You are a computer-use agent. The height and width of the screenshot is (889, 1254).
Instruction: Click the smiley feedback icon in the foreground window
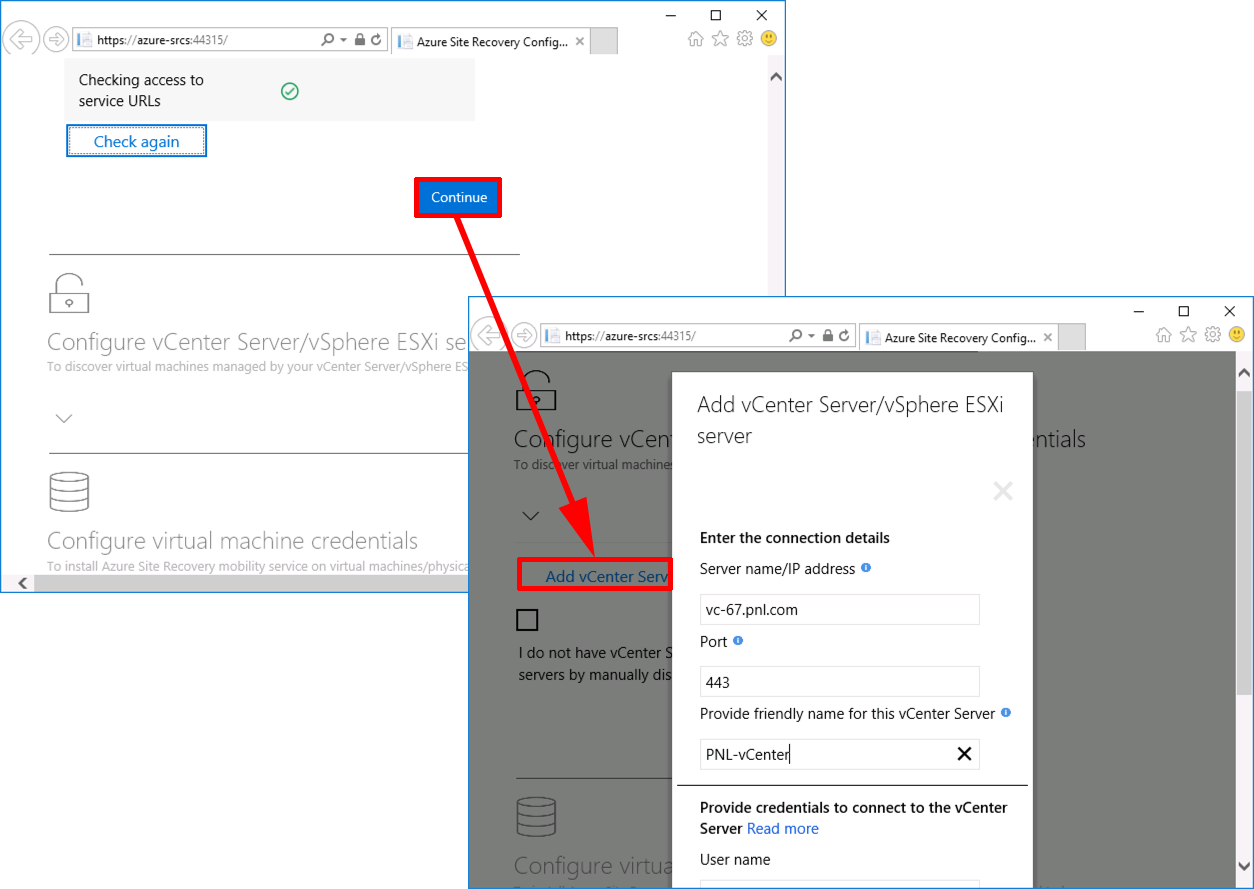pos(1237,334)
